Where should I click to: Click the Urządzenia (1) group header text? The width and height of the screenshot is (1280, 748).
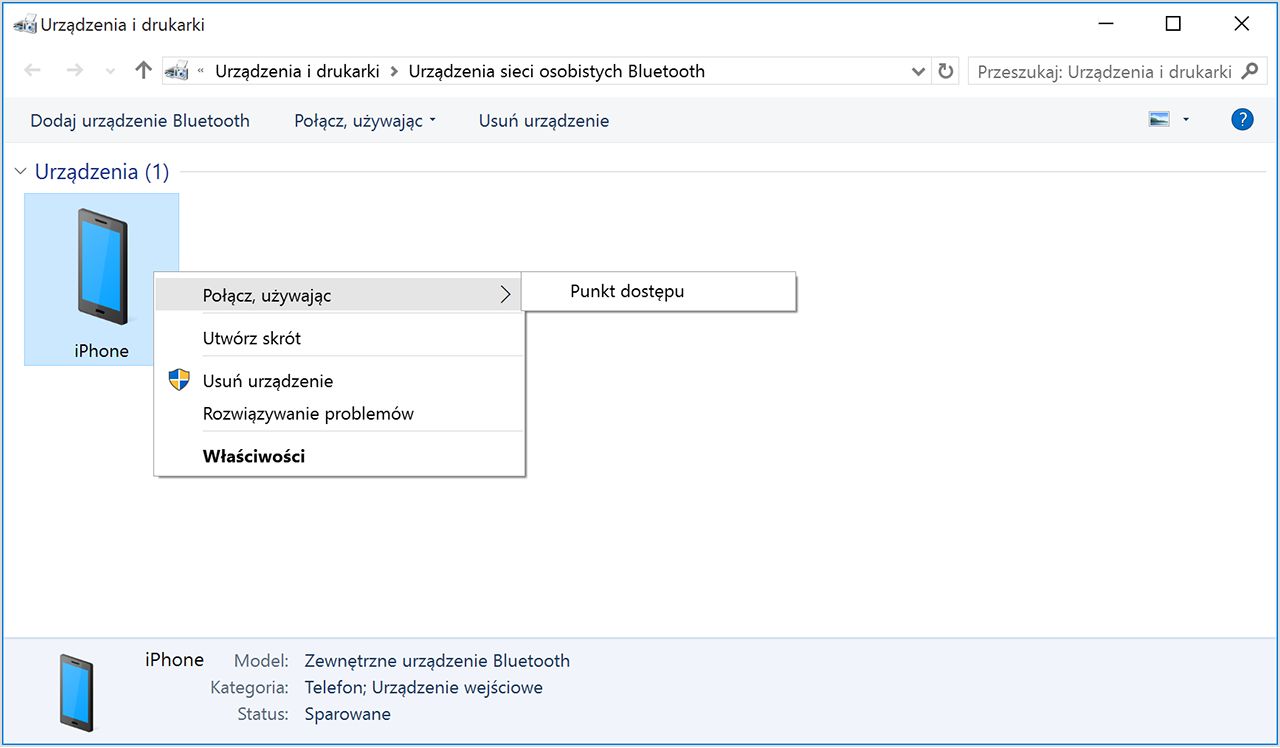pyautogui.click(x=102, y=172)
